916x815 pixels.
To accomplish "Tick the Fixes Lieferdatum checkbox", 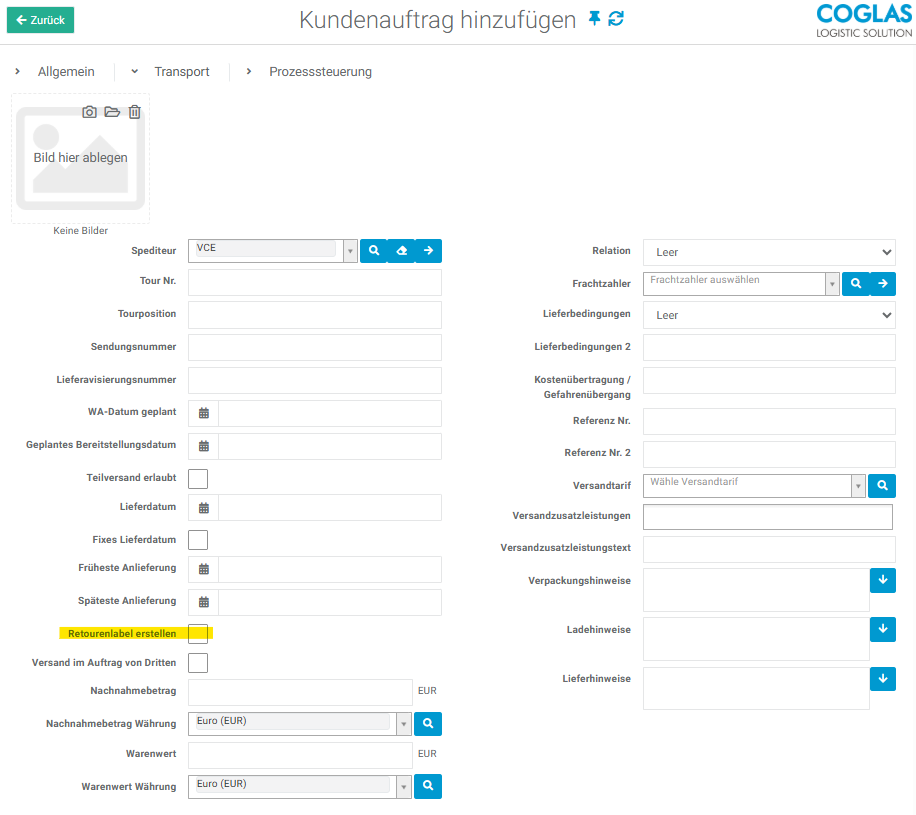I will tap(198, 540).
